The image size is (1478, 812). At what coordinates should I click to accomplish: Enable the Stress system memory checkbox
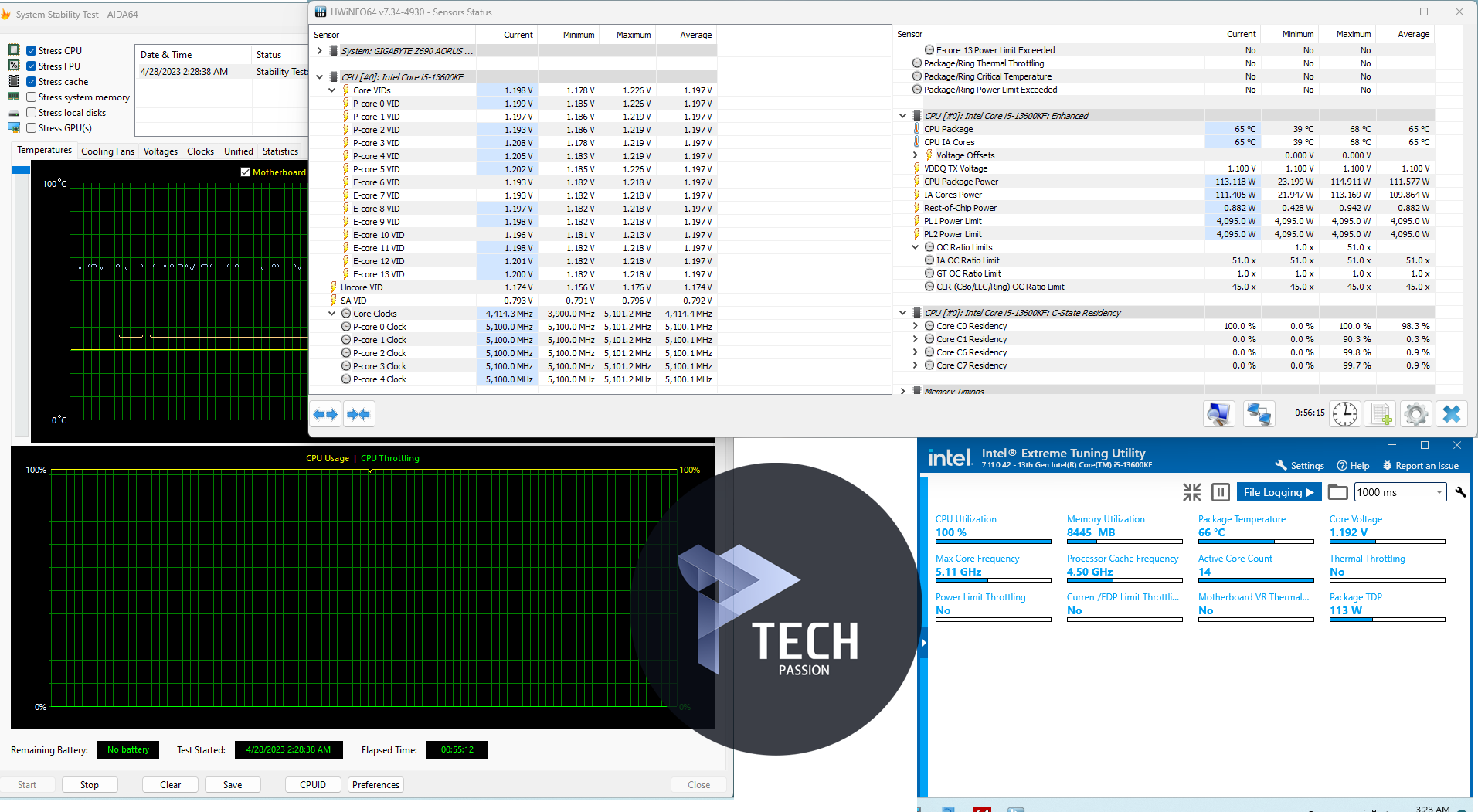pos(32,97)
